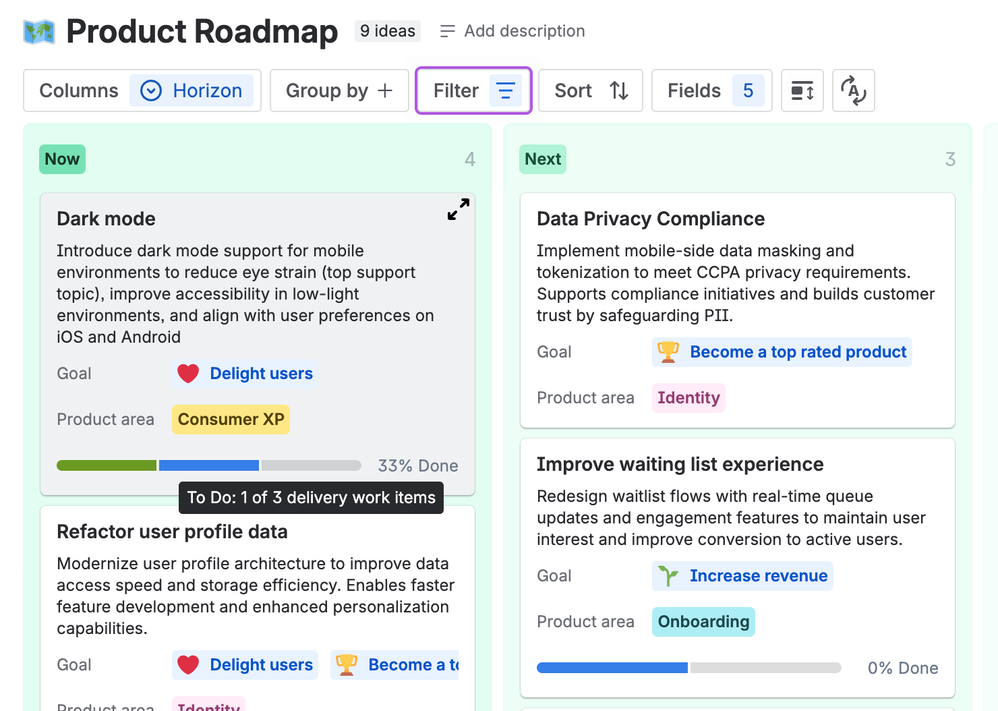
Task: Open the Filter options
Action: point(474,91)
